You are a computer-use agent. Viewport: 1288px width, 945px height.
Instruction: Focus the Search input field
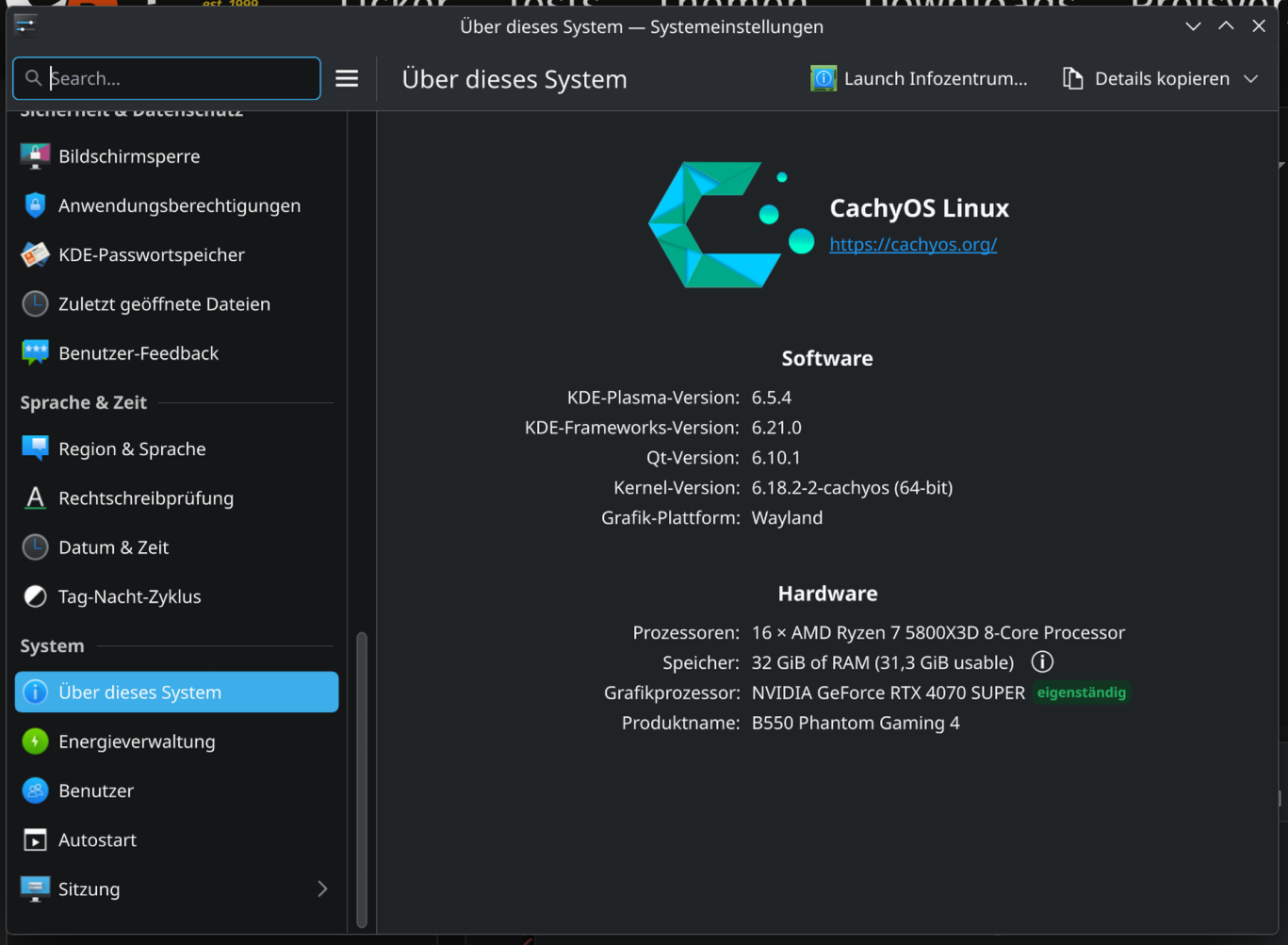coord(167,78)
